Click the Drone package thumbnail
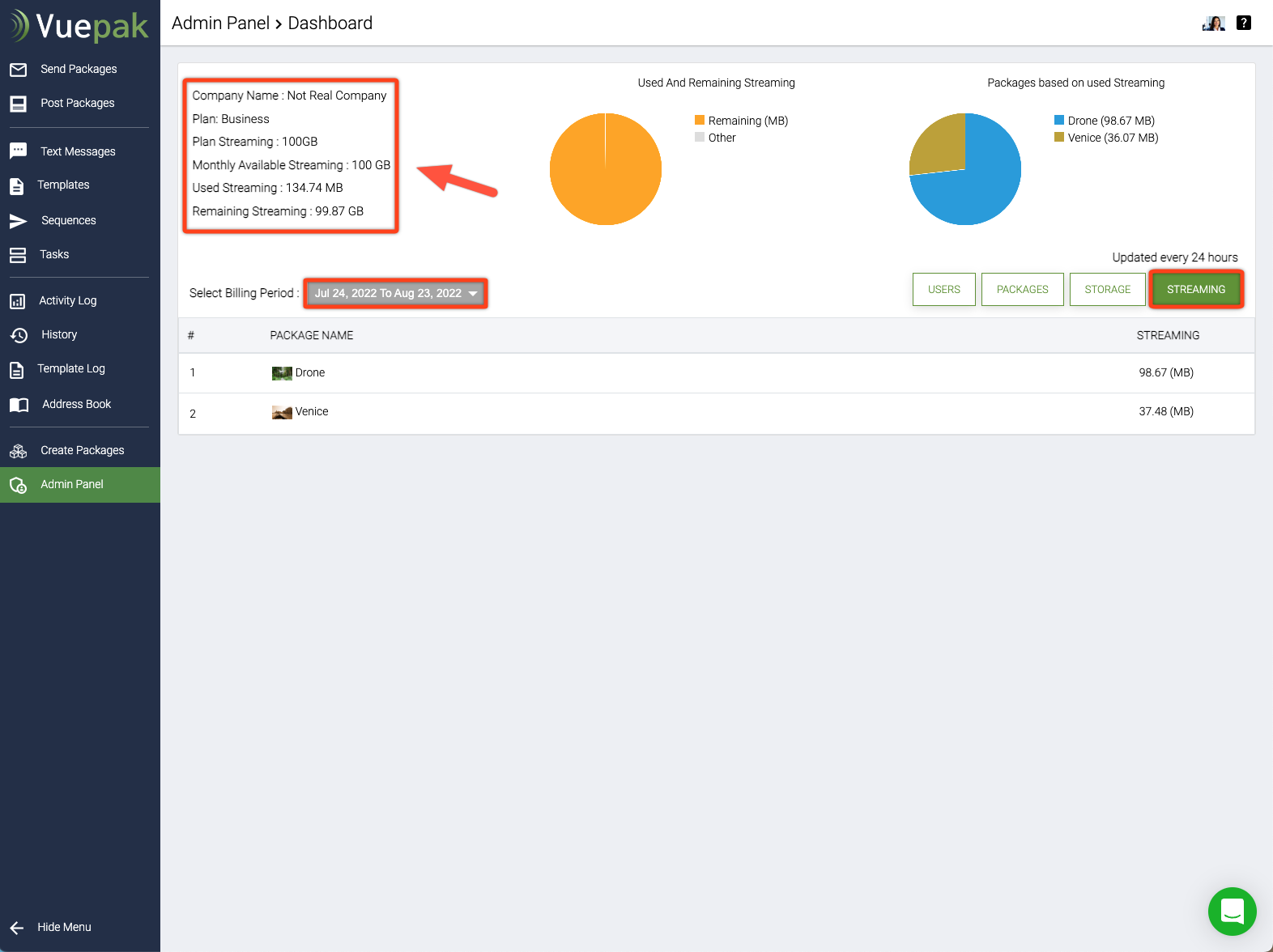This screenshot has width=1273, height=952. pos(282,373)
